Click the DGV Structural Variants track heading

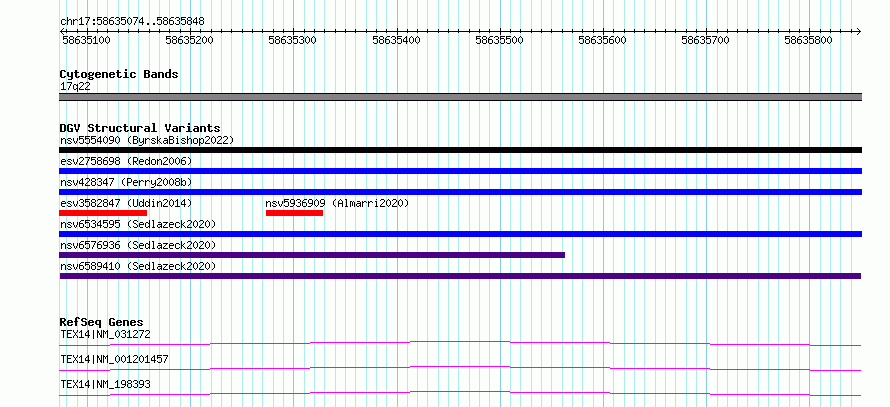pyautogui.click(x=140, y=128)
